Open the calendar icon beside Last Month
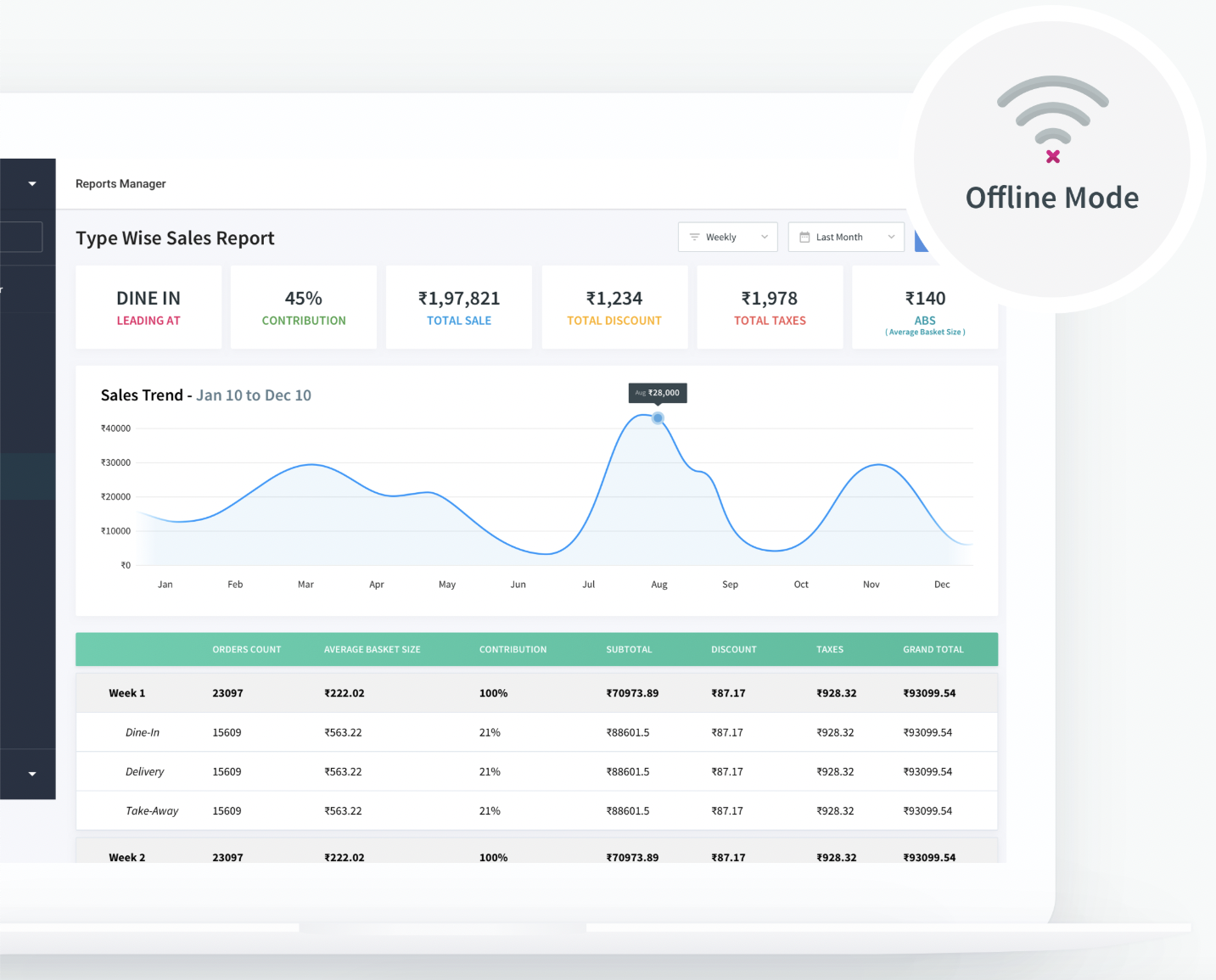The width and height of the screenshot is (1216, 980). coord(804,237)
